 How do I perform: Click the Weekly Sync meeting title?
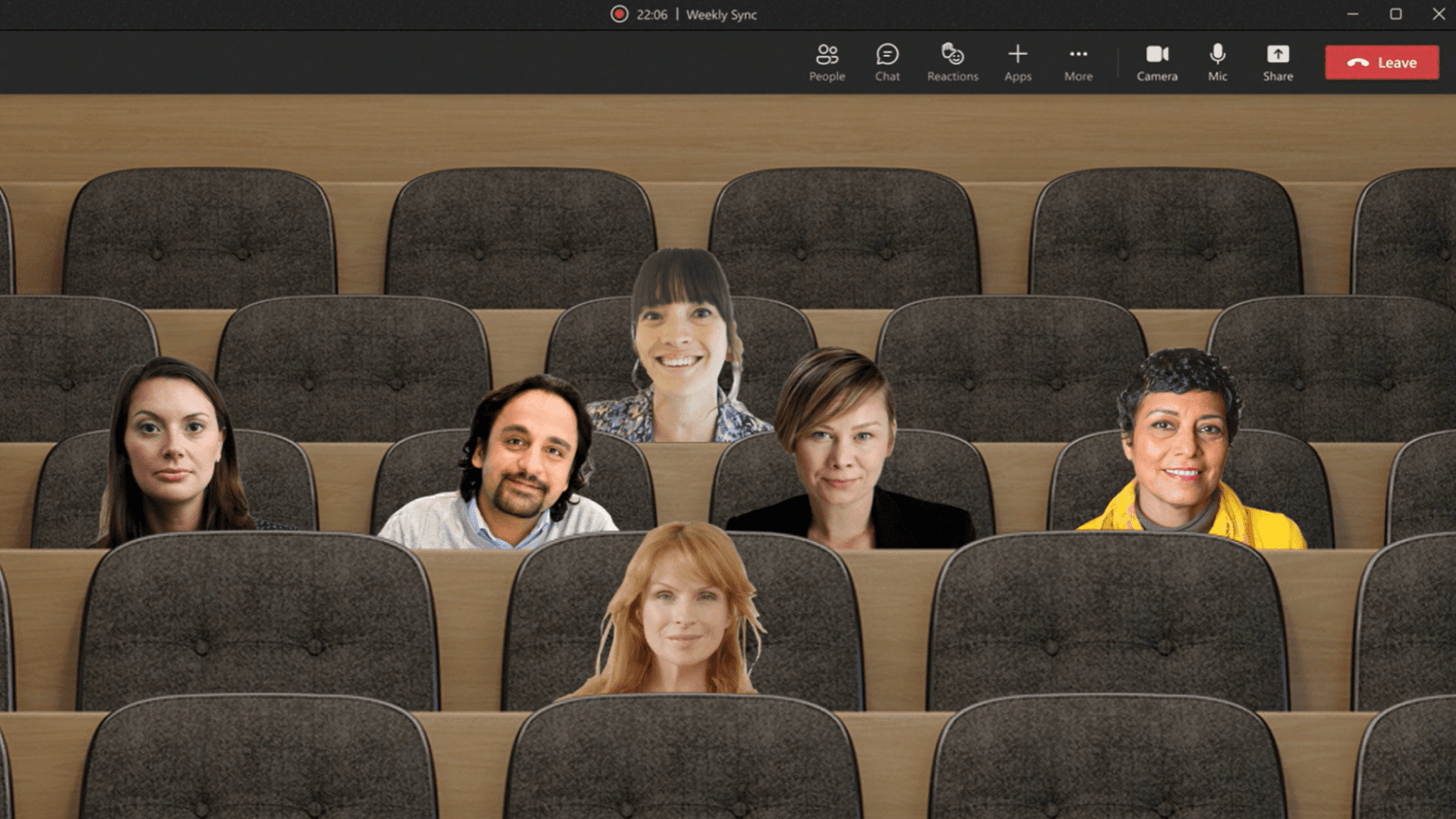721,14
